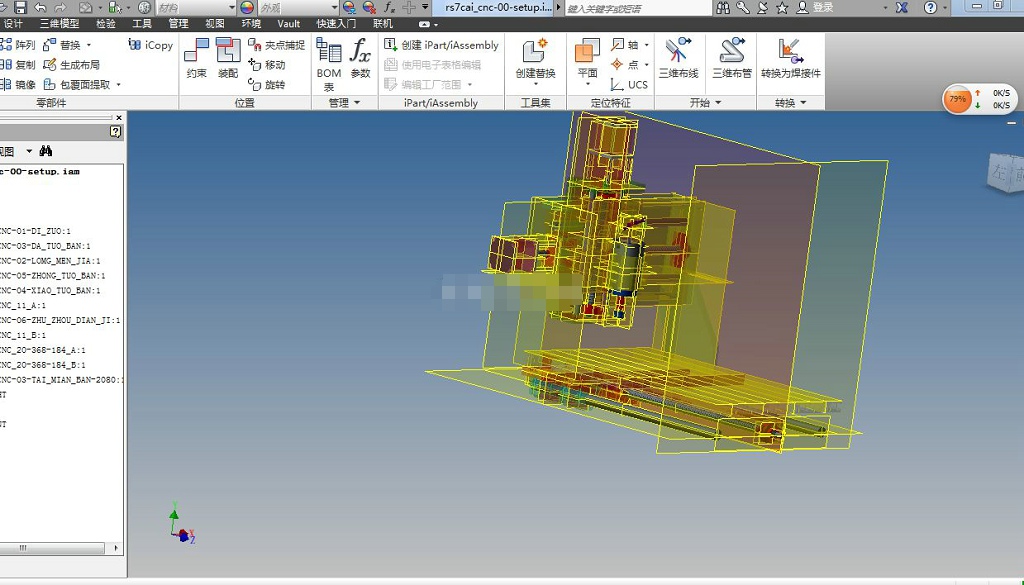Open the Material (材料) combo box
Screen dimensions: 1024x585
click(x=195, y=8)
